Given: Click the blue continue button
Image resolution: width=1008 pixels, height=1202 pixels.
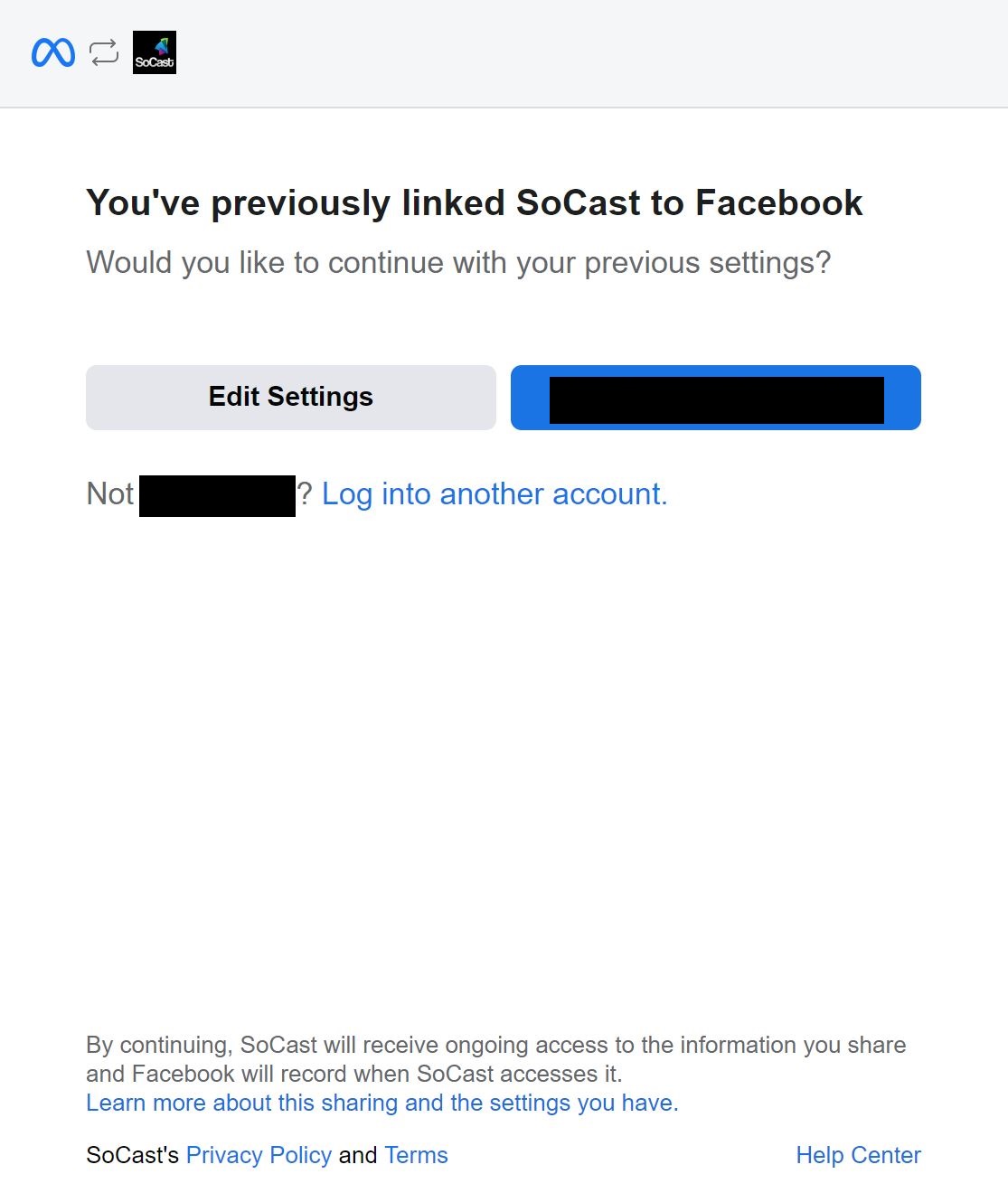Looking at the screenshot, I should click(x=716, y=398).
